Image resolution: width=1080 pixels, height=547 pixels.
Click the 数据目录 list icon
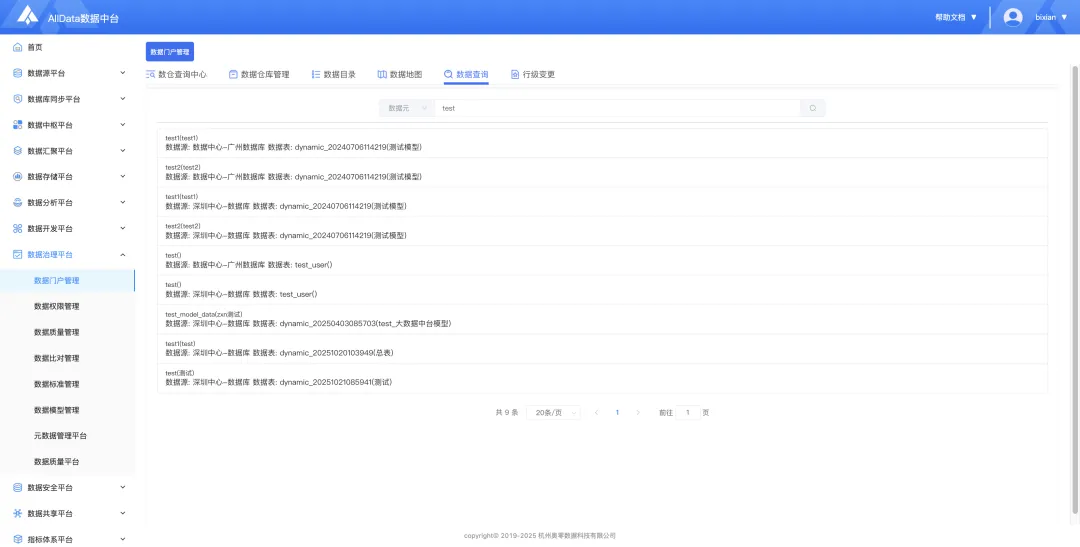pyautogui.click(x=316, y=74)
